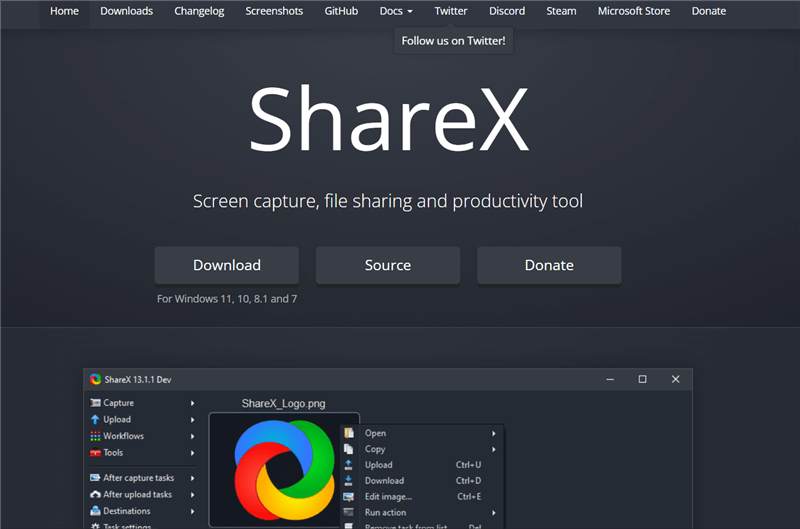Viewport: 800px width, 529px height.
Task: Click the large Download button
Action: (227, 265)
